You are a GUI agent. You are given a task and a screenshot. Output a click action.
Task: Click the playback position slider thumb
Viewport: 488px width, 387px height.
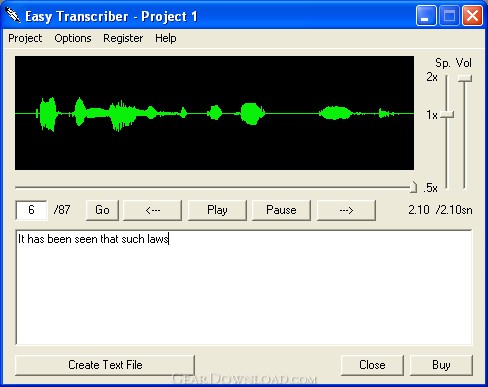tap(413, 187)
